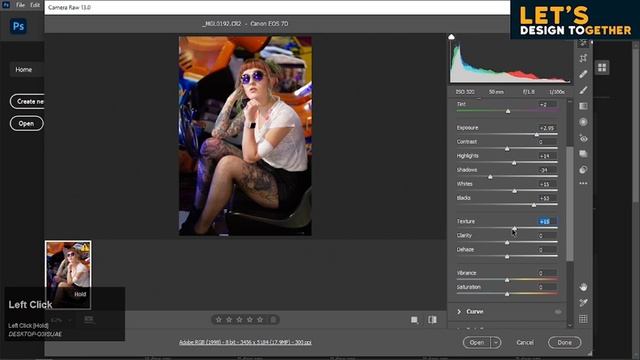Select the Spot Removal healing tool
This screenshot has width=640, height=360.
[x=583, y=74]
